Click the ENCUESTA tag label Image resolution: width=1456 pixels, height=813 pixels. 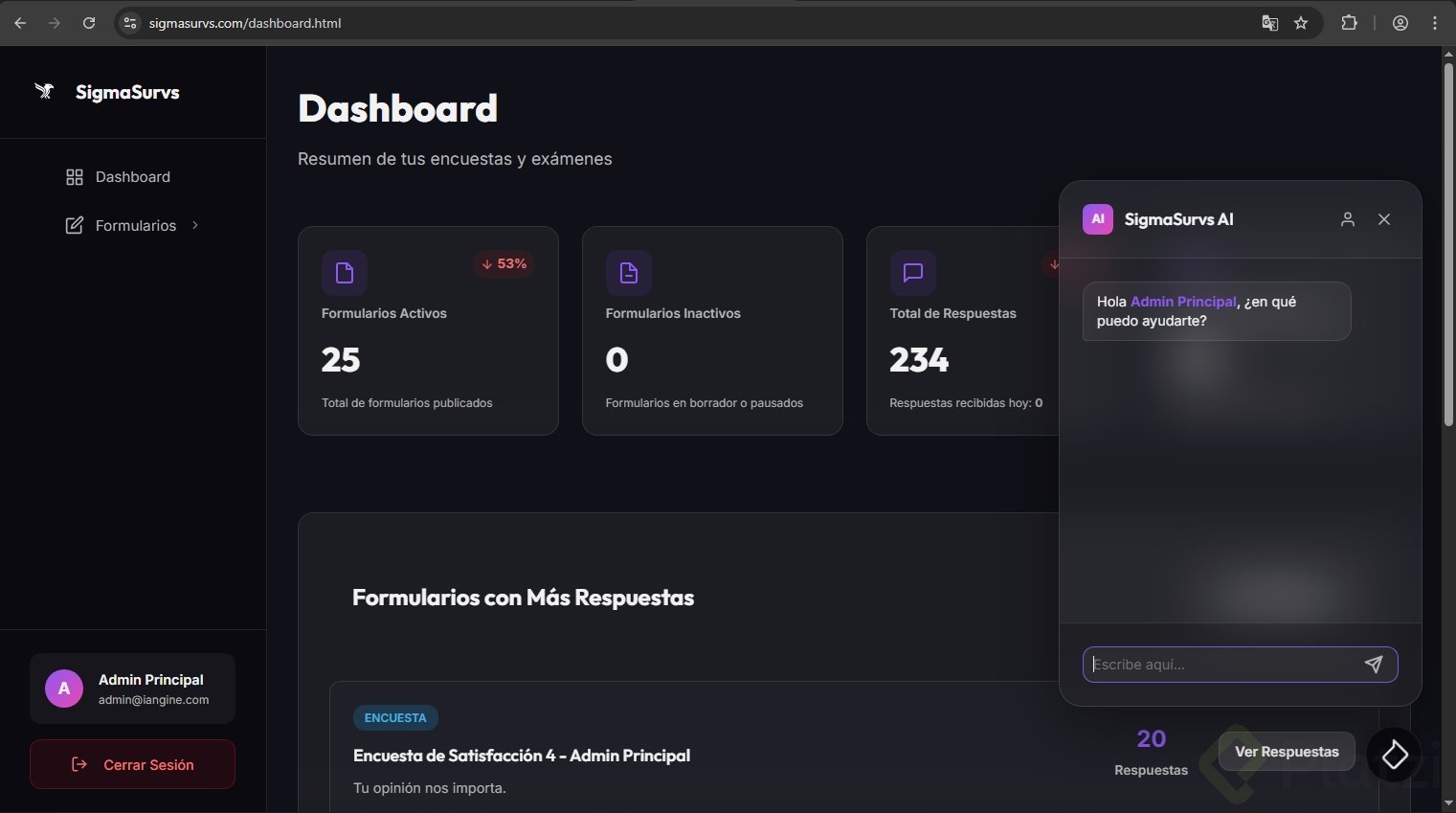[395, 717]
